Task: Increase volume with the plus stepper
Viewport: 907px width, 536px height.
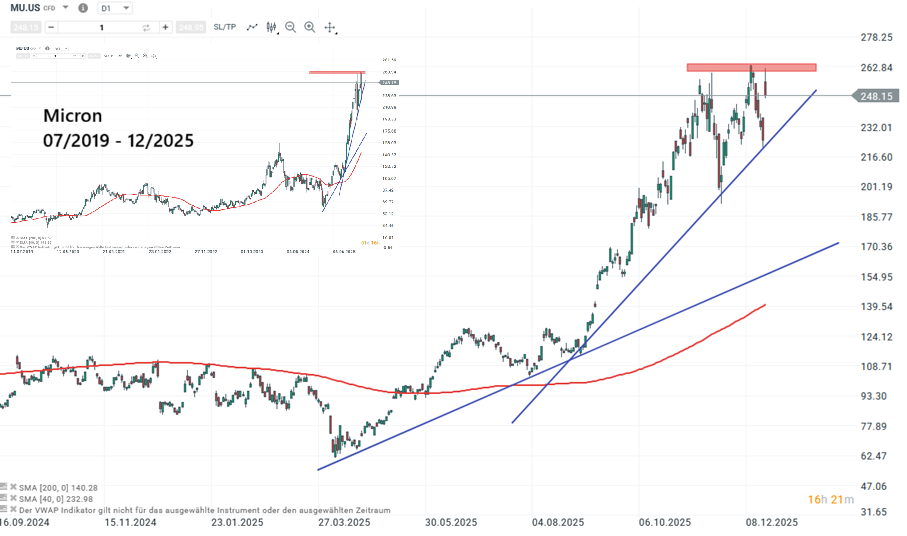Action: (x=165, y=27)
